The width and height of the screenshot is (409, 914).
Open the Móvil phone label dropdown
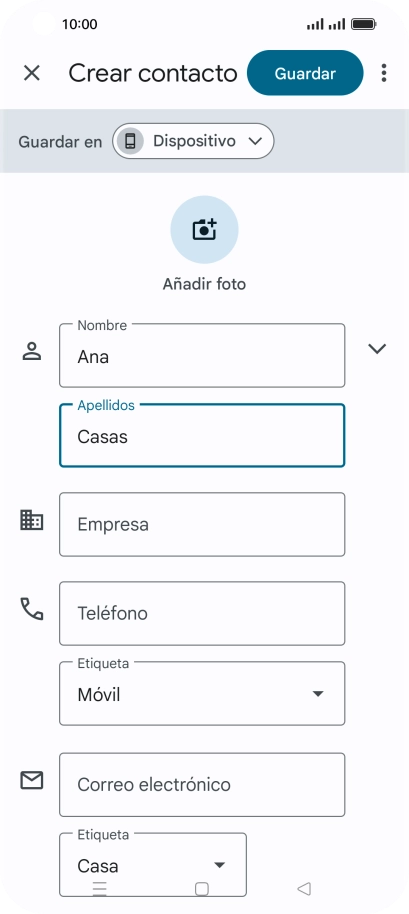[202, 694]
